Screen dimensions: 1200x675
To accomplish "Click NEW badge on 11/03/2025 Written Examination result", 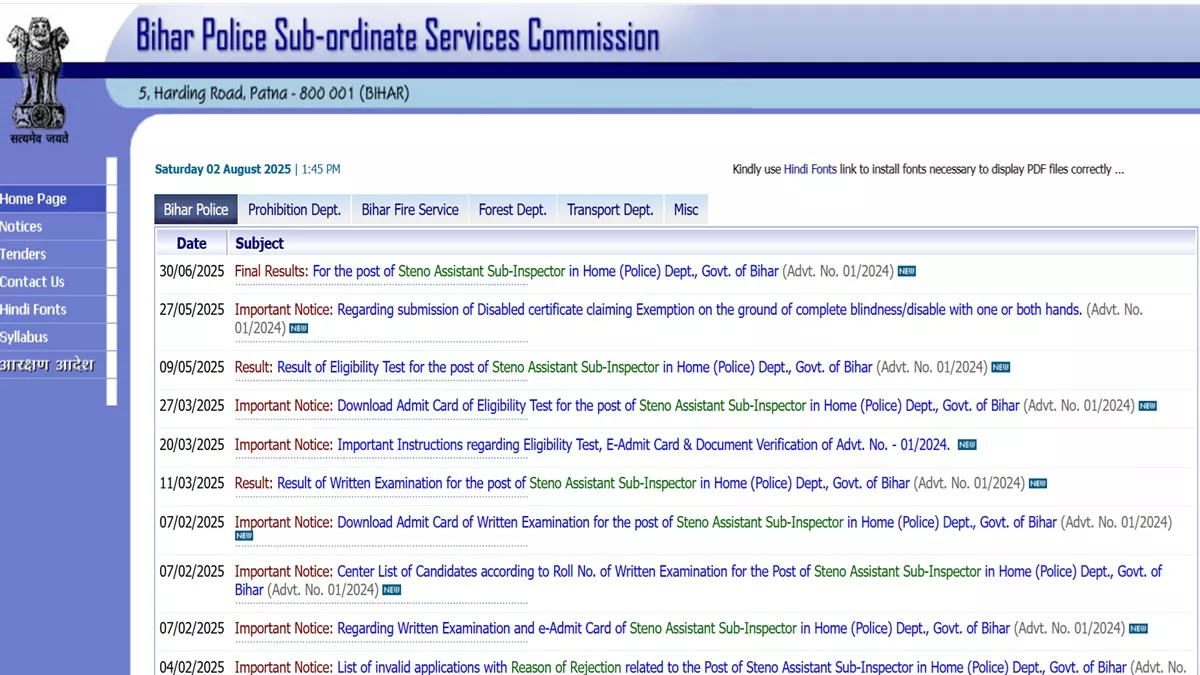I will tap(1038, 484).
